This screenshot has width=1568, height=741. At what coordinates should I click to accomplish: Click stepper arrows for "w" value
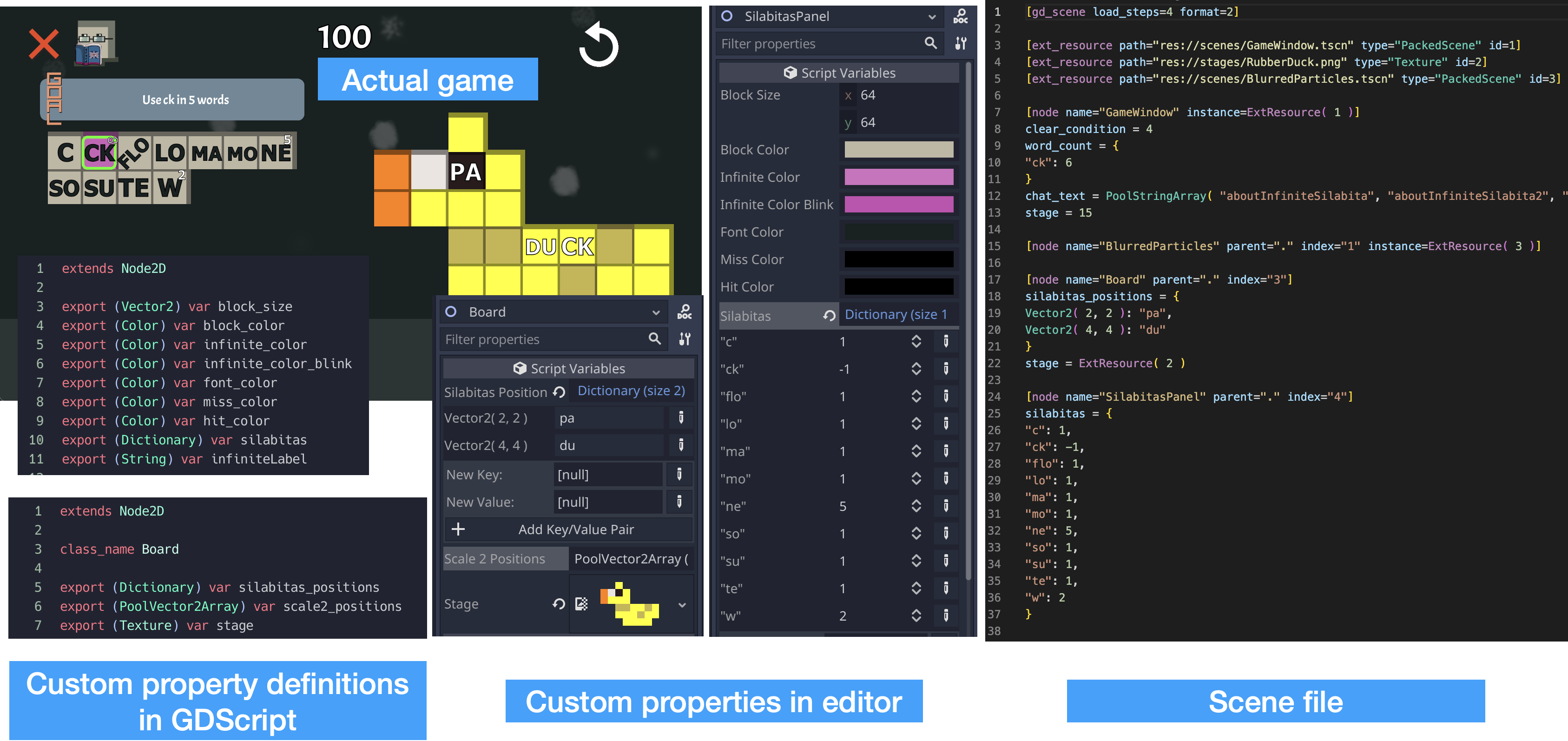click(916, 615)
